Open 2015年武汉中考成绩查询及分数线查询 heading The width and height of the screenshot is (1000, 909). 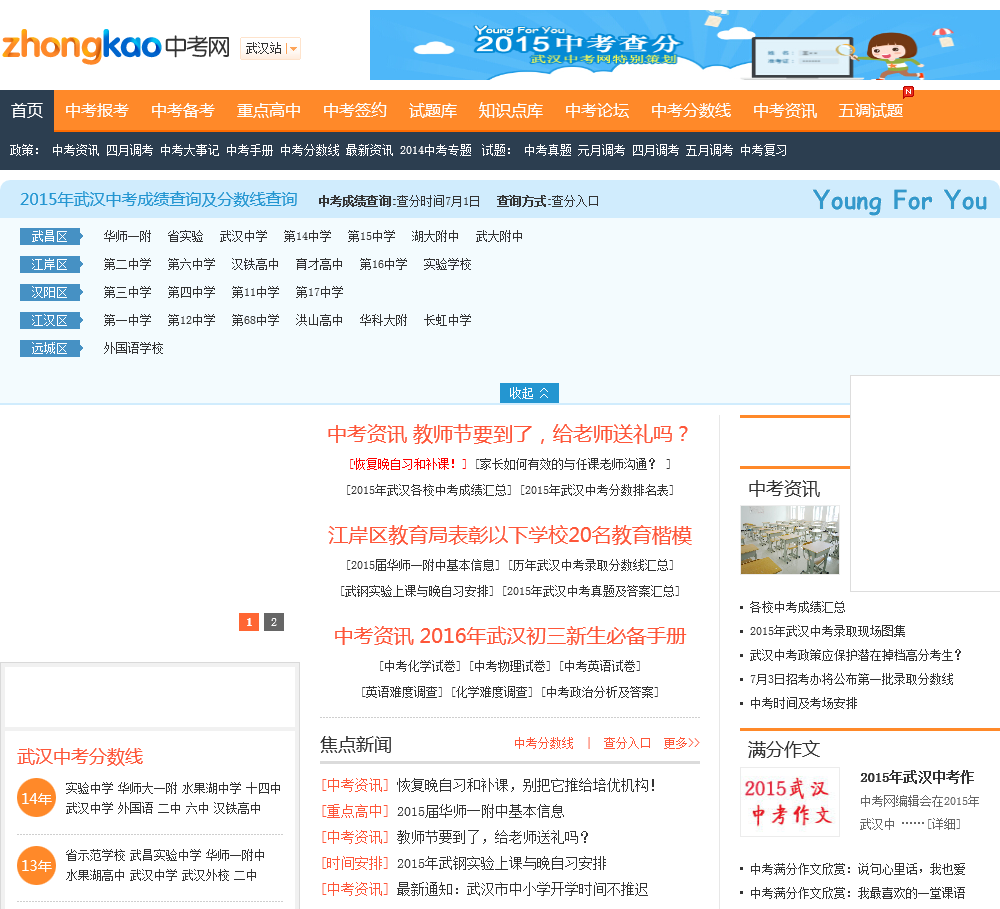pos(159,200)
